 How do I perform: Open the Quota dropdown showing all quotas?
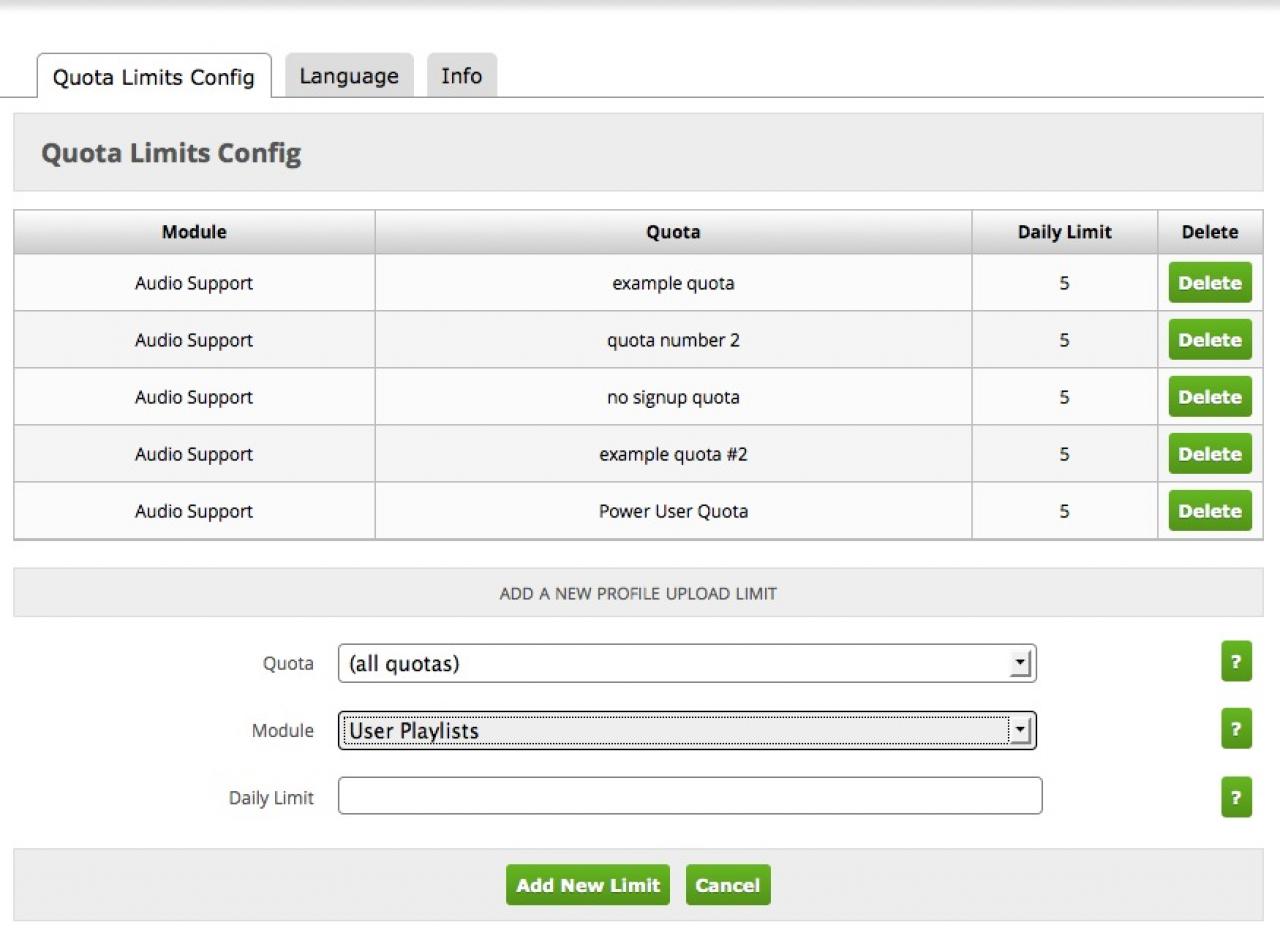click(x=687, y=663)
